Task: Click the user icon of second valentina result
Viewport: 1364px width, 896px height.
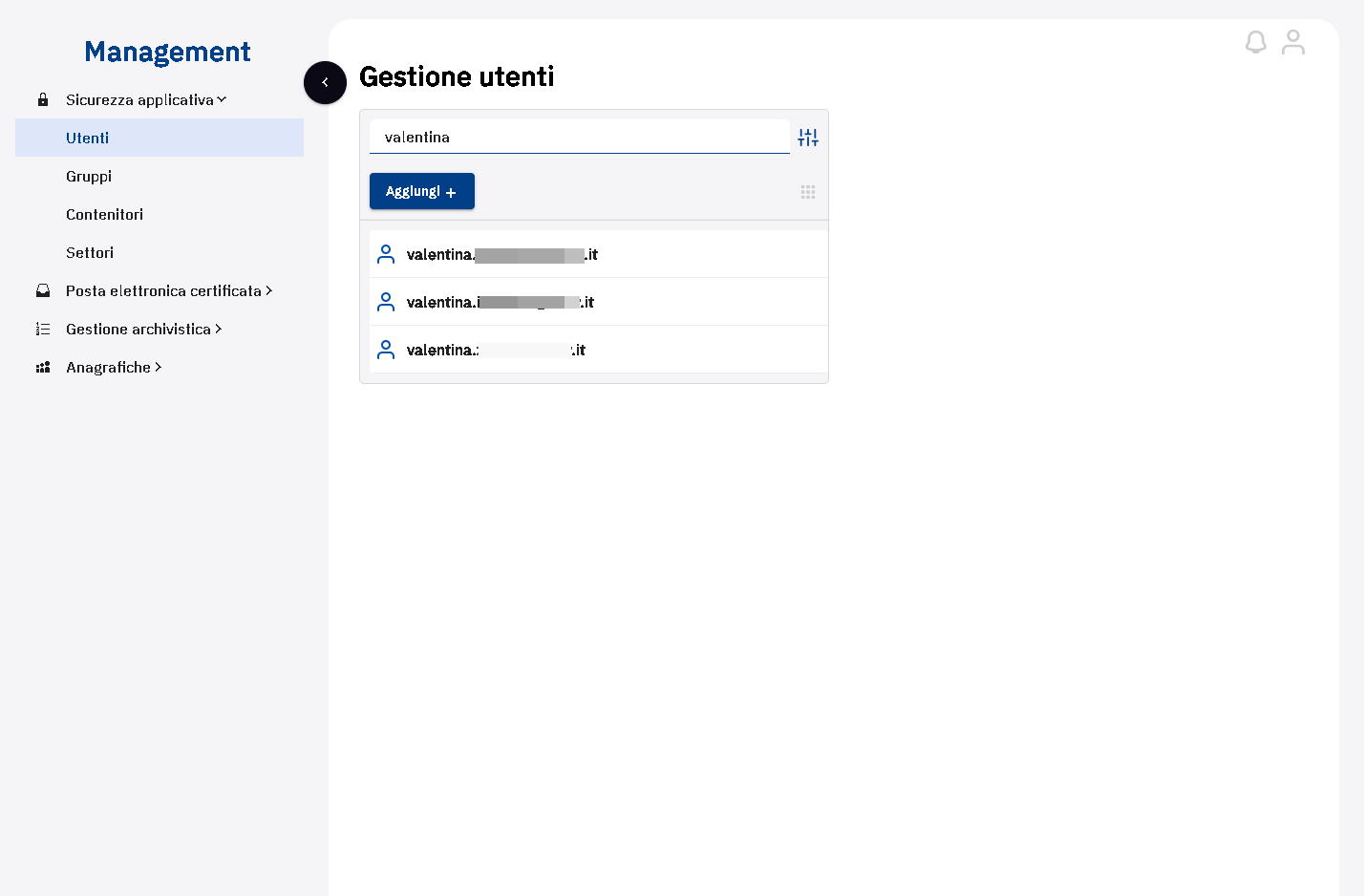Action: tap(386, 302)
